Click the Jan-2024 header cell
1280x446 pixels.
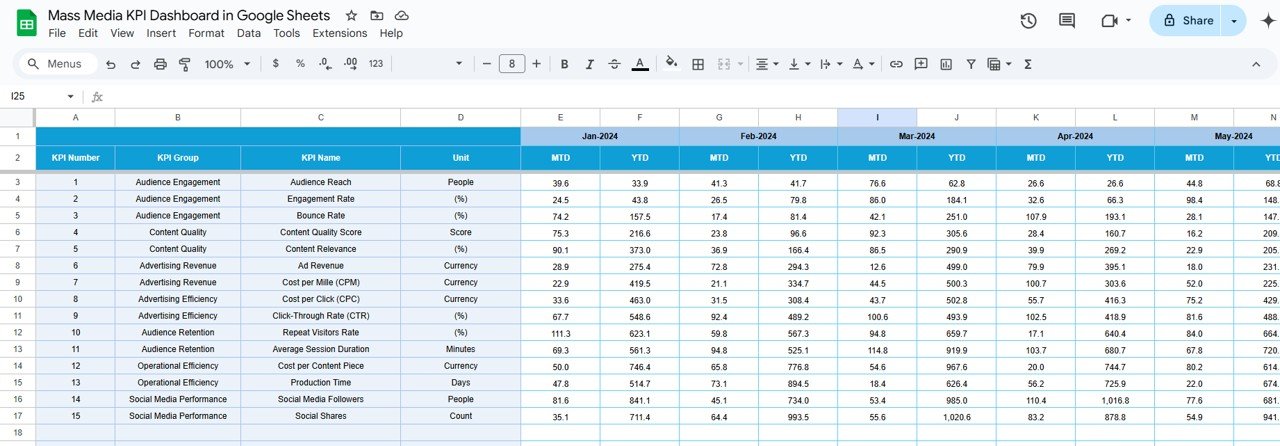click(x=600, y=136)
